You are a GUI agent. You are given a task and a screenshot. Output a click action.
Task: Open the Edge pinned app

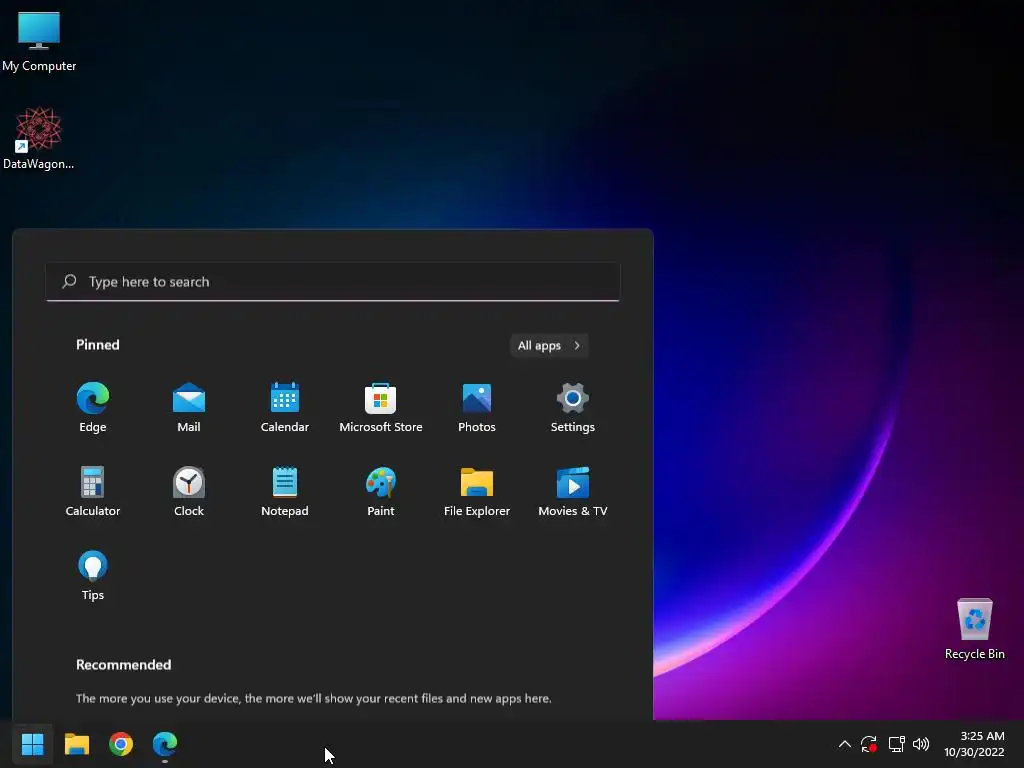tap(93, 408)
